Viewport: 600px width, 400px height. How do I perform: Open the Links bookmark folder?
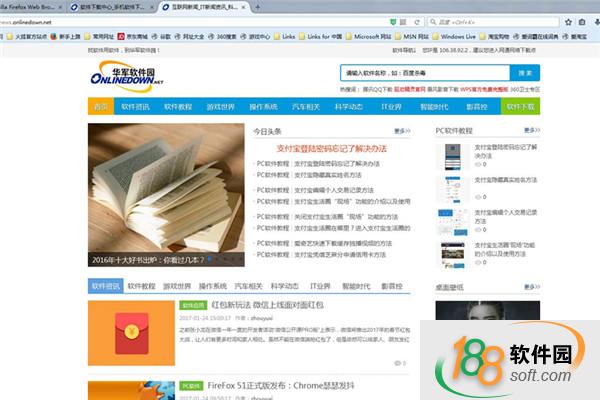tap(285, 36)
